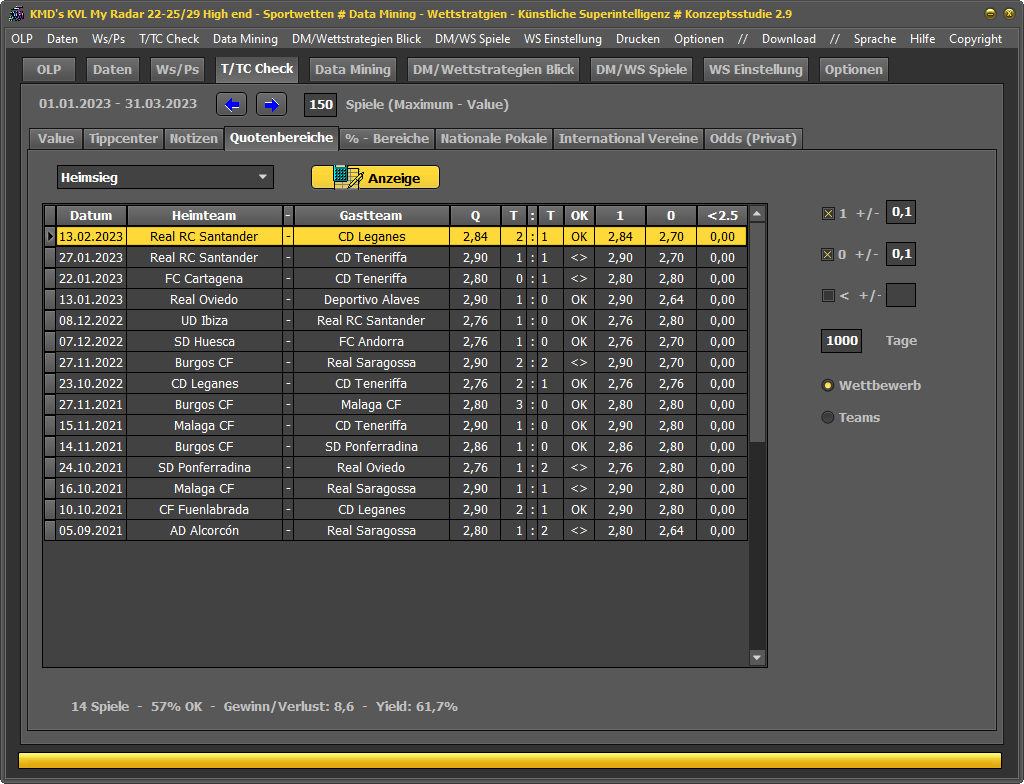Click the Gastteam column header
The width and height of the screenshot is (1024, 784).
pos(371,216)
